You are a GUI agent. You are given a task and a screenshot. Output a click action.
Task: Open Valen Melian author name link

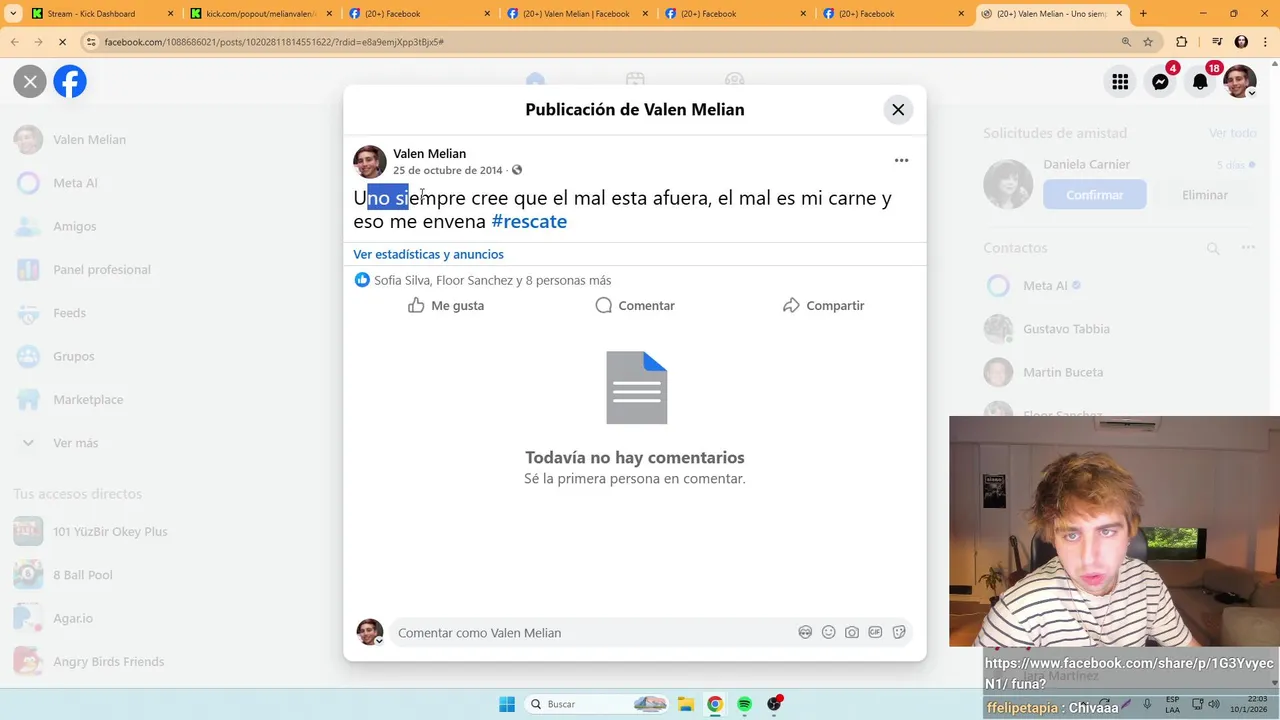click(429, 154)
